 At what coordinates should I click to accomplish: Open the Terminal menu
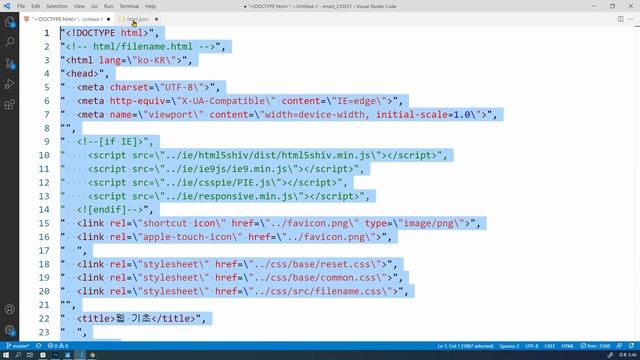point(129,6)
